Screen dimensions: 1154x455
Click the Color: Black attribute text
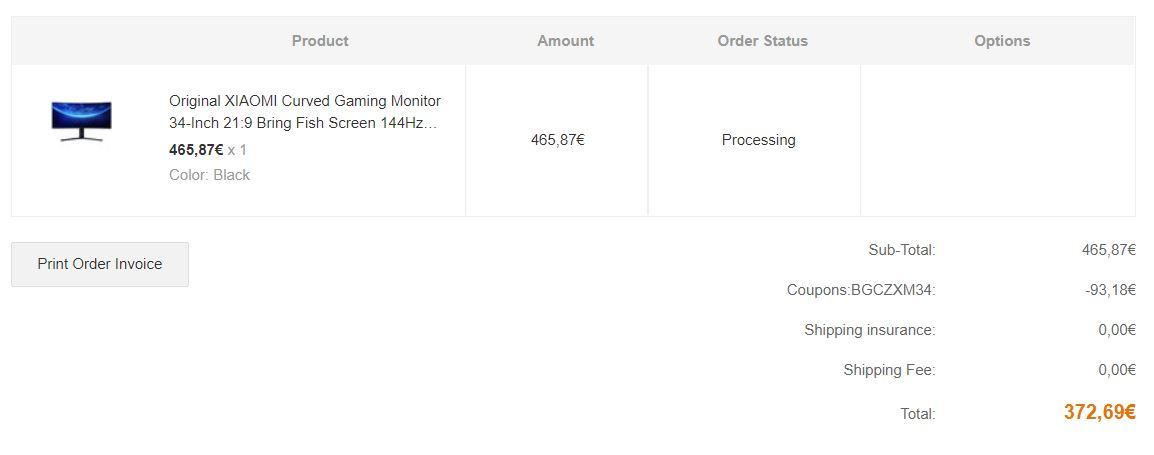tap(209, 175)
